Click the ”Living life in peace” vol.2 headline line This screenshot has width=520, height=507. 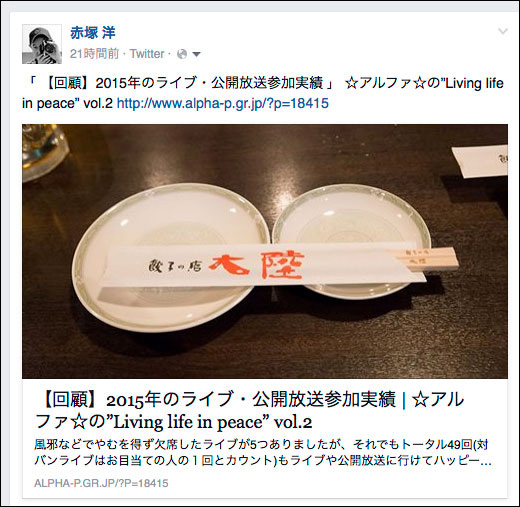[x=173, y=422]
